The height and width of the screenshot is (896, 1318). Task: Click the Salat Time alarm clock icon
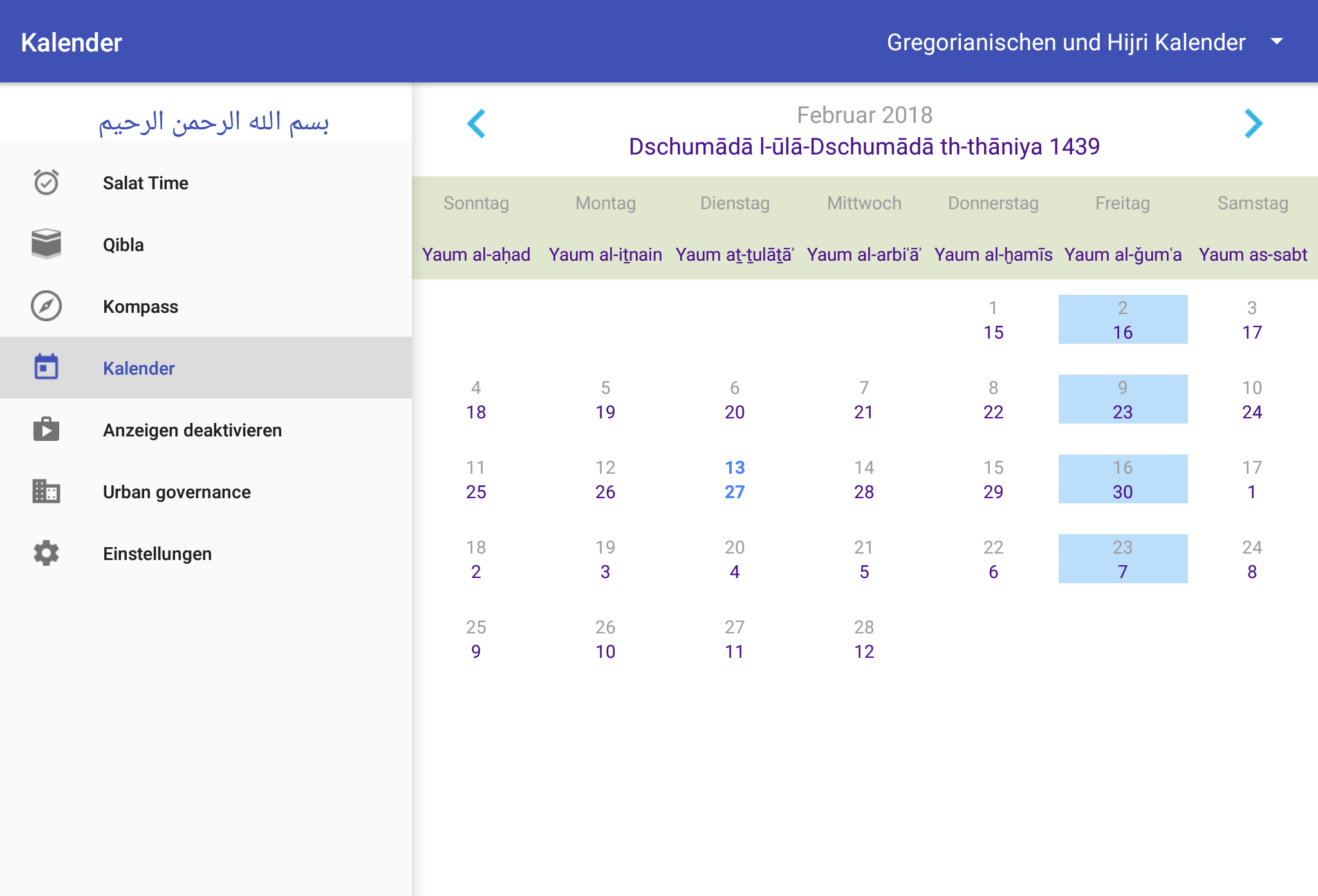pyautogui.click(x=46, y=183)
